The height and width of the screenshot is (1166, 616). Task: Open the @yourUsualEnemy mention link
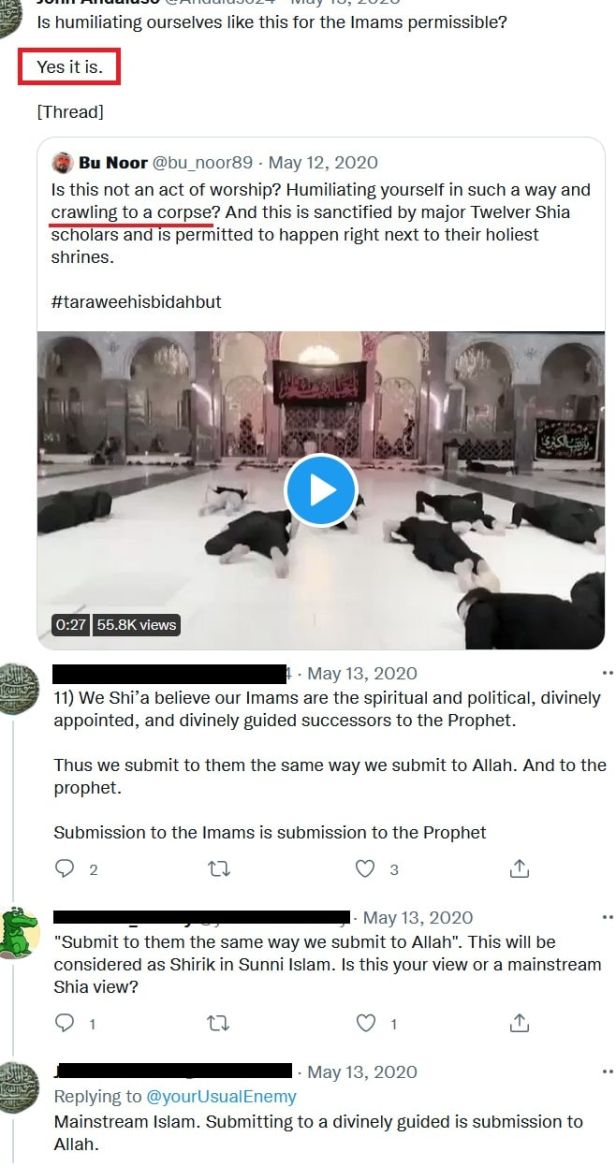pyautogui.click(x=222, y=1096)
